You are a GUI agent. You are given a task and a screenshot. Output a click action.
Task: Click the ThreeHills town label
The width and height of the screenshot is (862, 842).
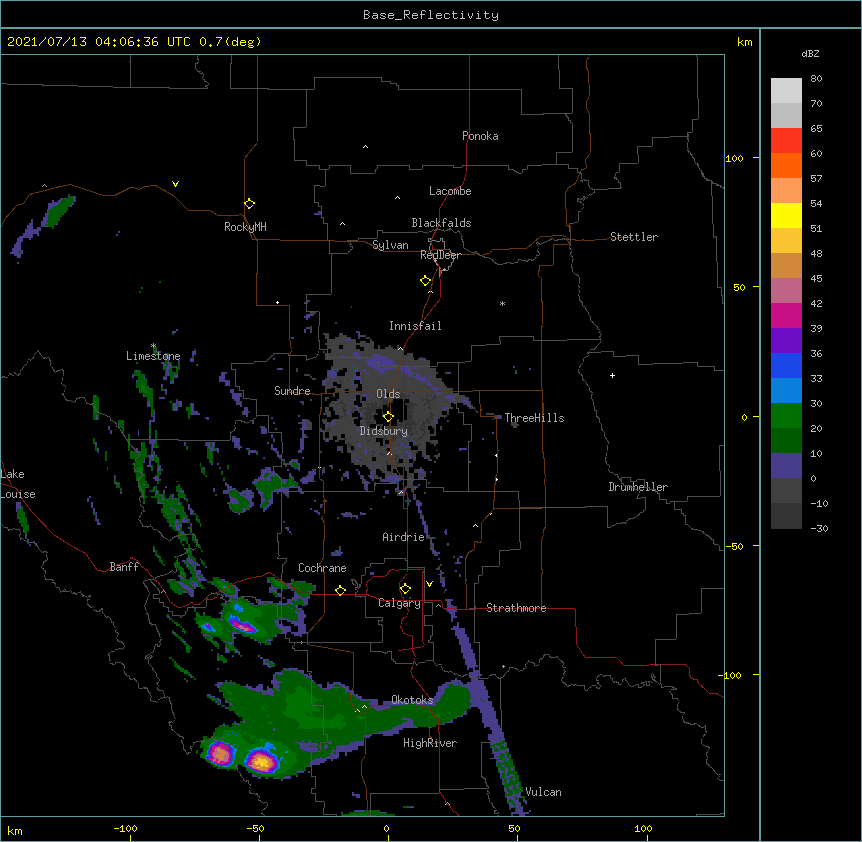pos(534,418)
